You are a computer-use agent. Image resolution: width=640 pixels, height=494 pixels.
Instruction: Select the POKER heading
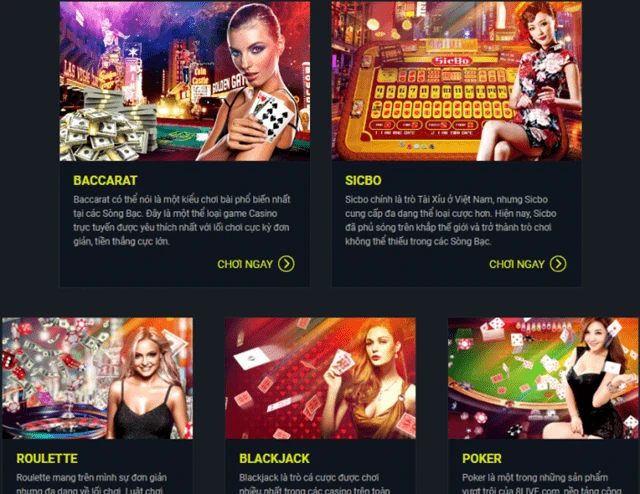point(482,458)
